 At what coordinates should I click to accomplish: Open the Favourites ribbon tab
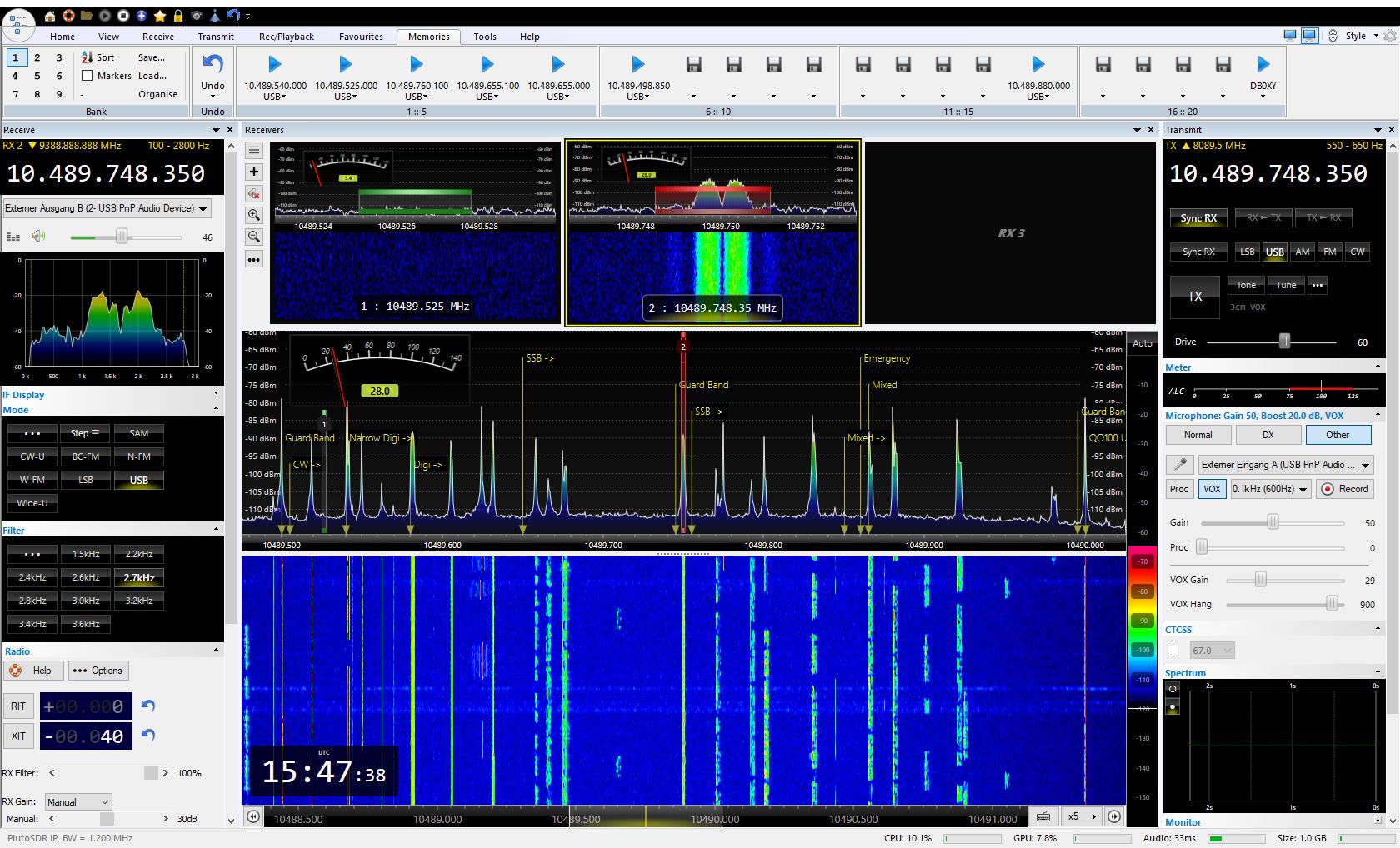click(361, 37)
